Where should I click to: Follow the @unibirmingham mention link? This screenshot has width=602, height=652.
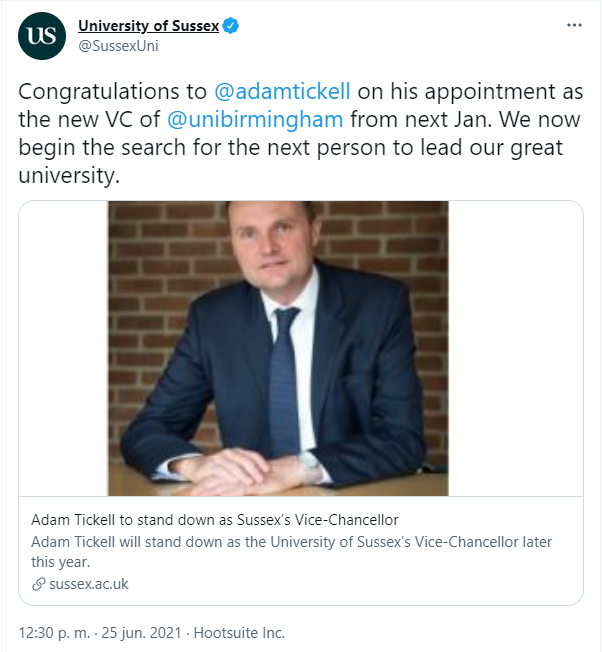[x=255, y=120]
